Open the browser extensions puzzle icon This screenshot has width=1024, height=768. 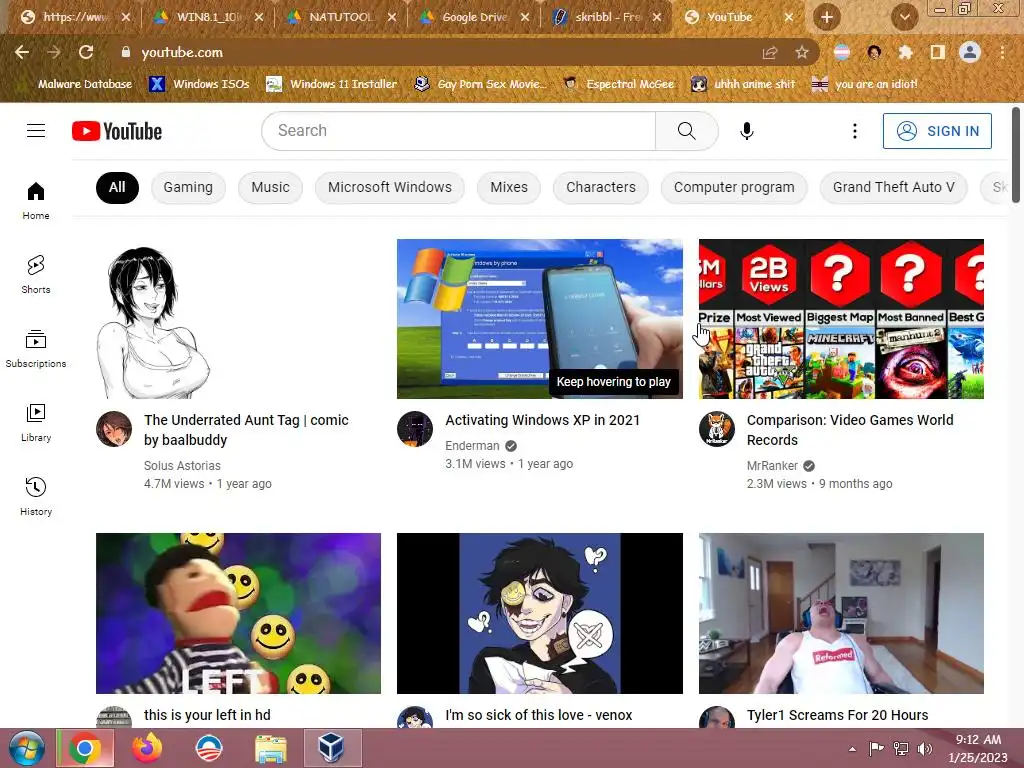click(906, 52)
